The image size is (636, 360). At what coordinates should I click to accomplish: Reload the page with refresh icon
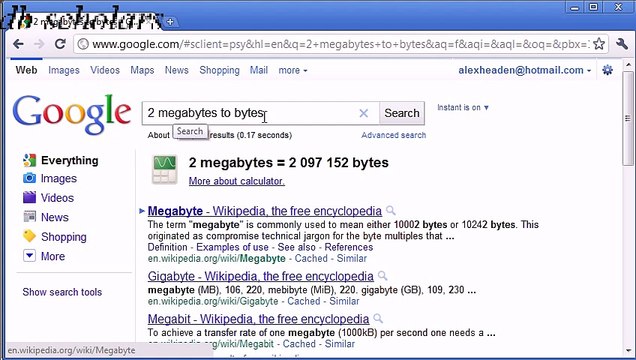pos(60,44)
